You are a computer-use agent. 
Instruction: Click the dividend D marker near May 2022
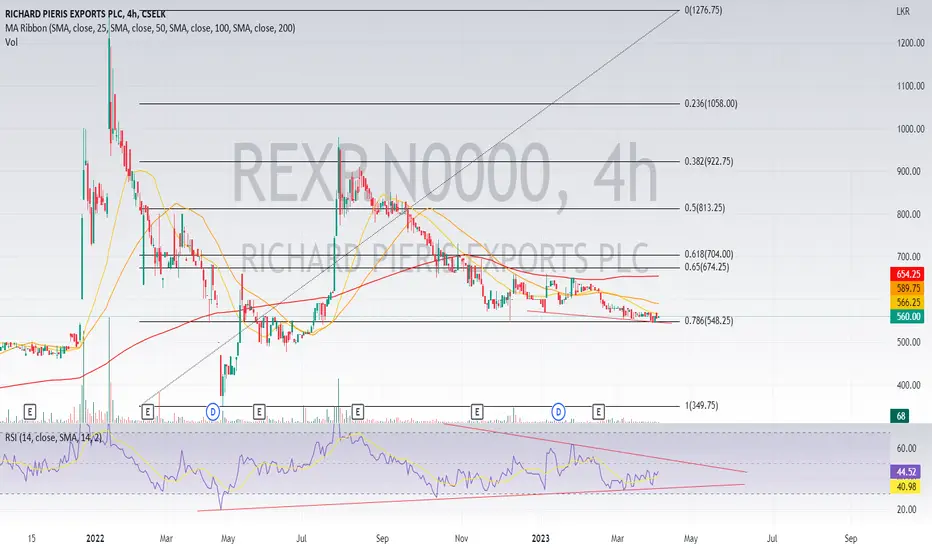213,411
